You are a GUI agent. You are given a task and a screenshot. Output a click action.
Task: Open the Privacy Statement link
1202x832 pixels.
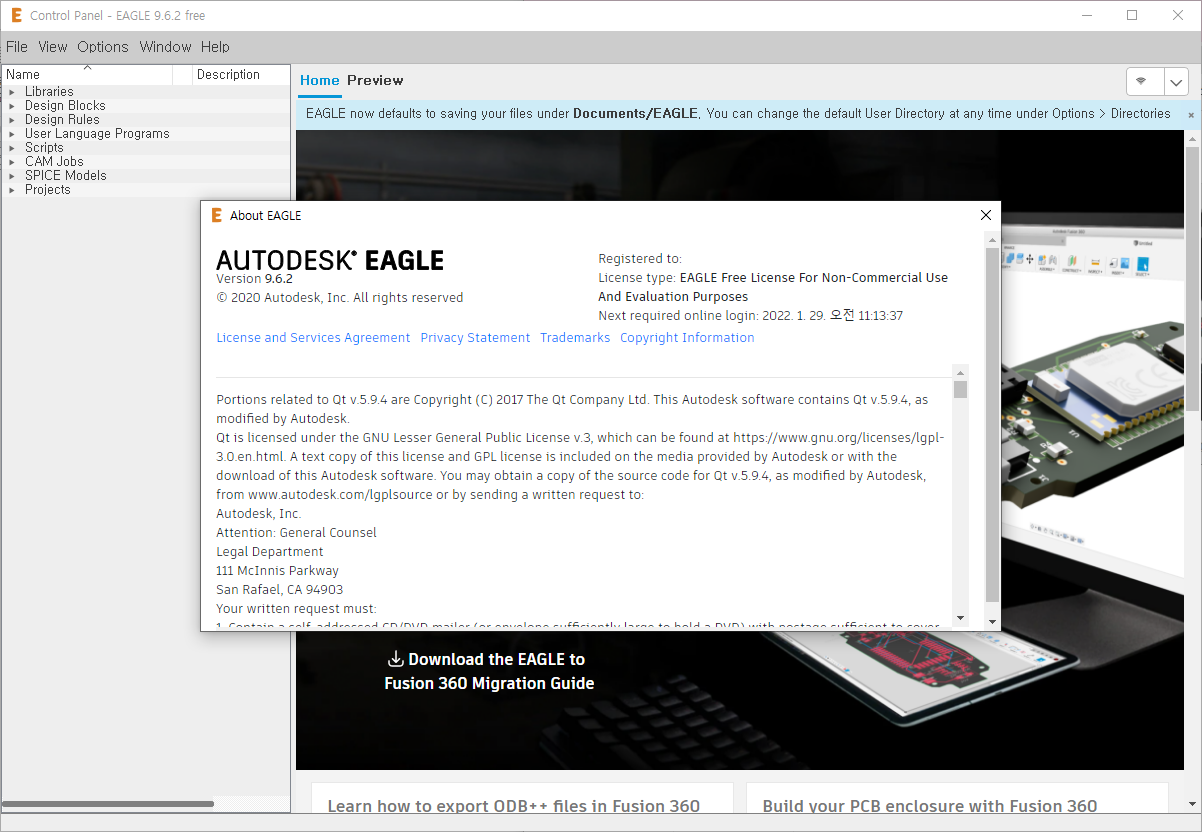(475, 338)
